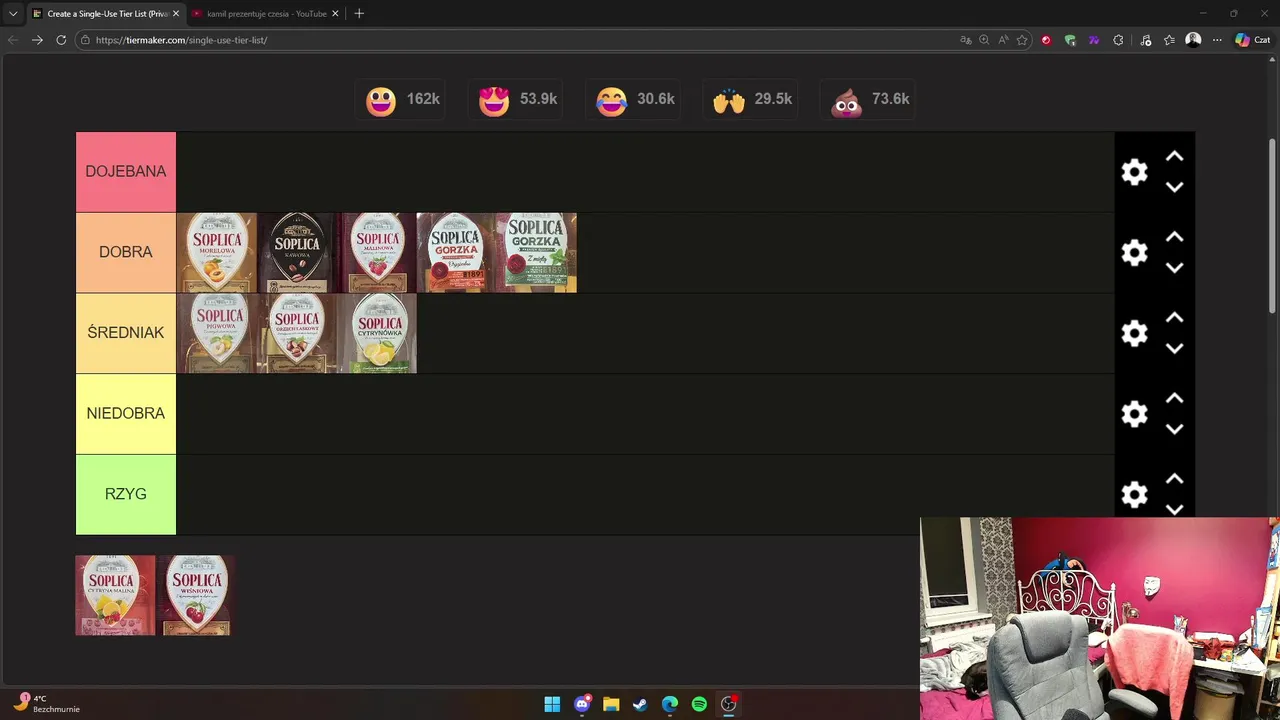Open Discord from the taskbar

point(582,704)
